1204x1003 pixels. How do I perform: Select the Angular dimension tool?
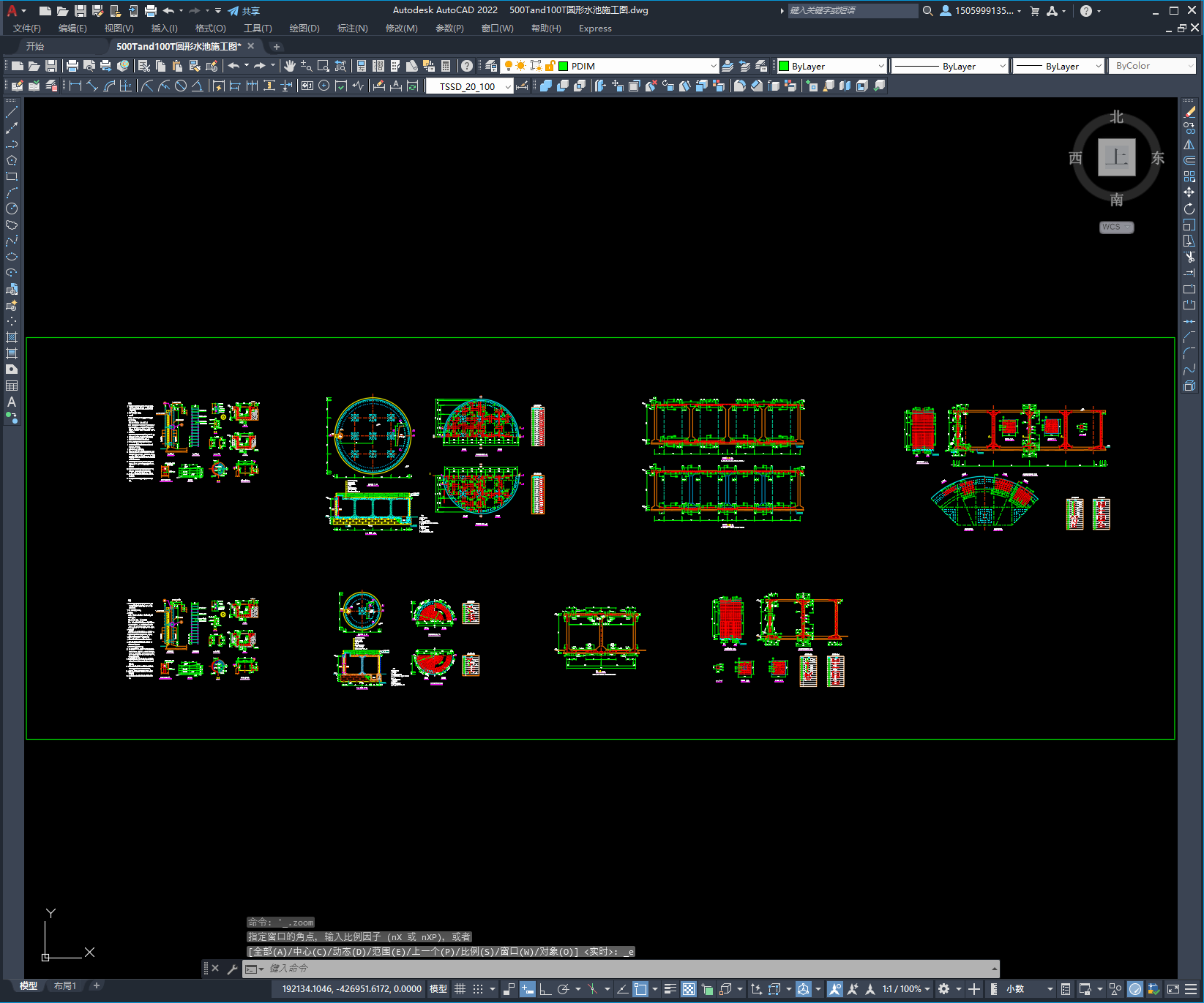[x=197, y=86]
